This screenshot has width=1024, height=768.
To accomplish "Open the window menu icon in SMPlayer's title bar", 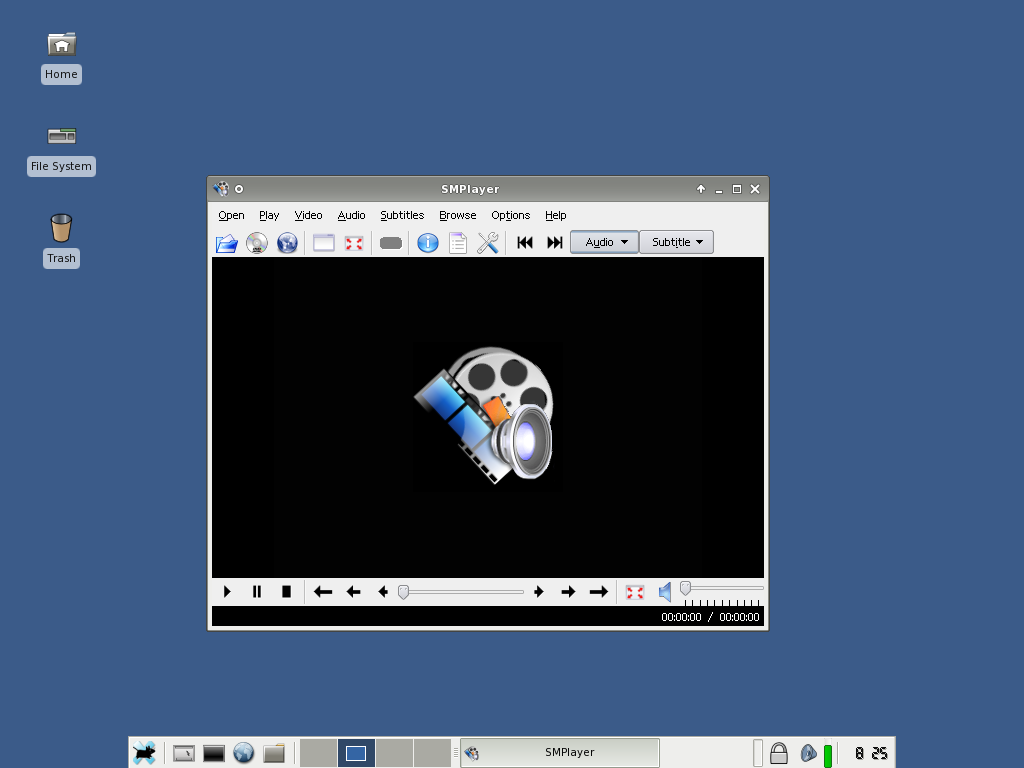I will pos(221,189).
